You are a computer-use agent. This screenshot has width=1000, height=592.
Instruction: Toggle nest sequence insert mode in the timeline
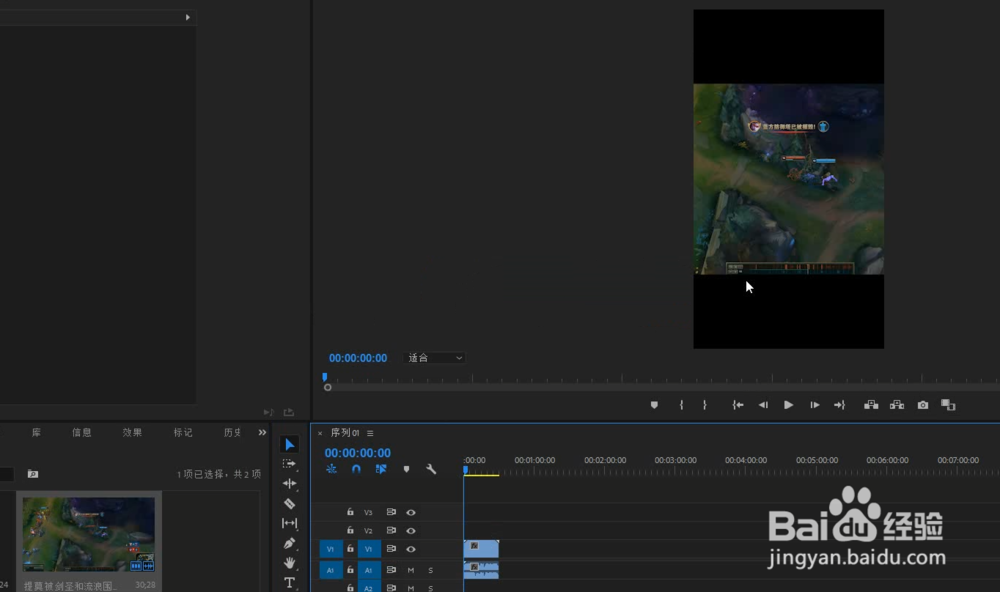[332, 469]
